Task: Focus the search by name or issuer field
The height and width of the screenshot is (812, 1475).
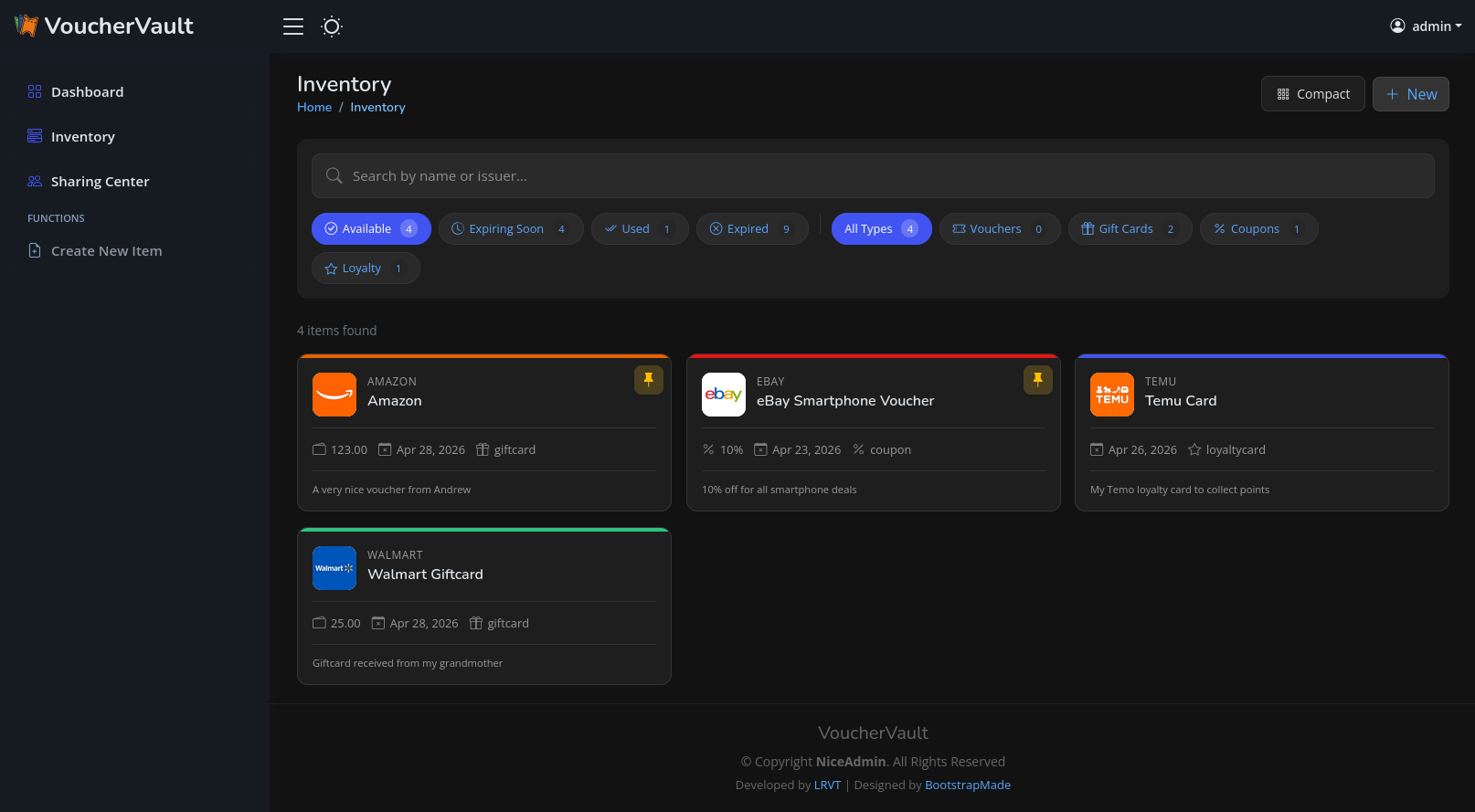Action: (873, 176)
